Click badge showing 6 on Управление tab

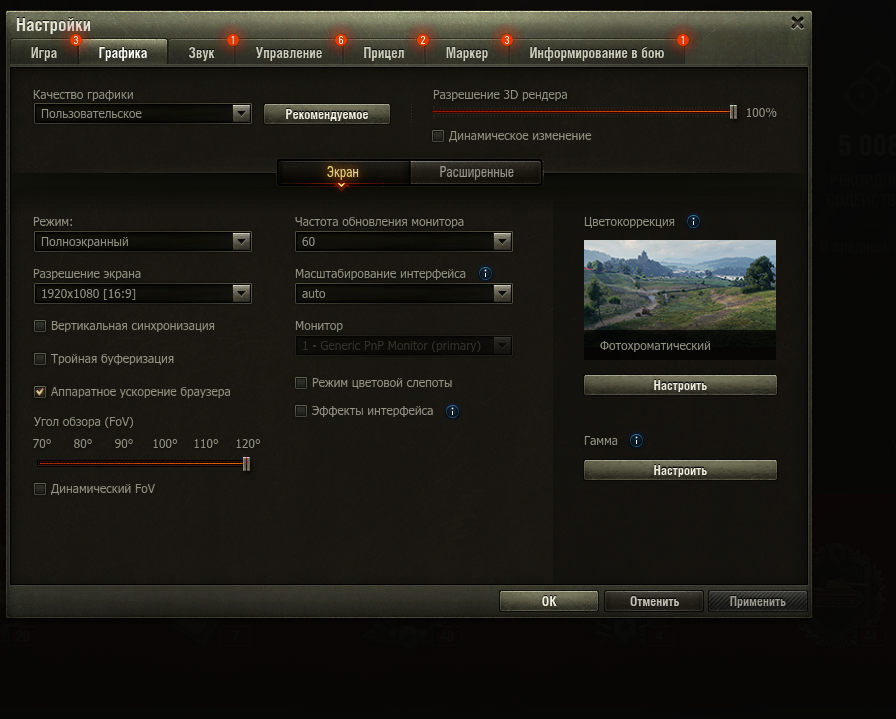click(x=340, y=42)
